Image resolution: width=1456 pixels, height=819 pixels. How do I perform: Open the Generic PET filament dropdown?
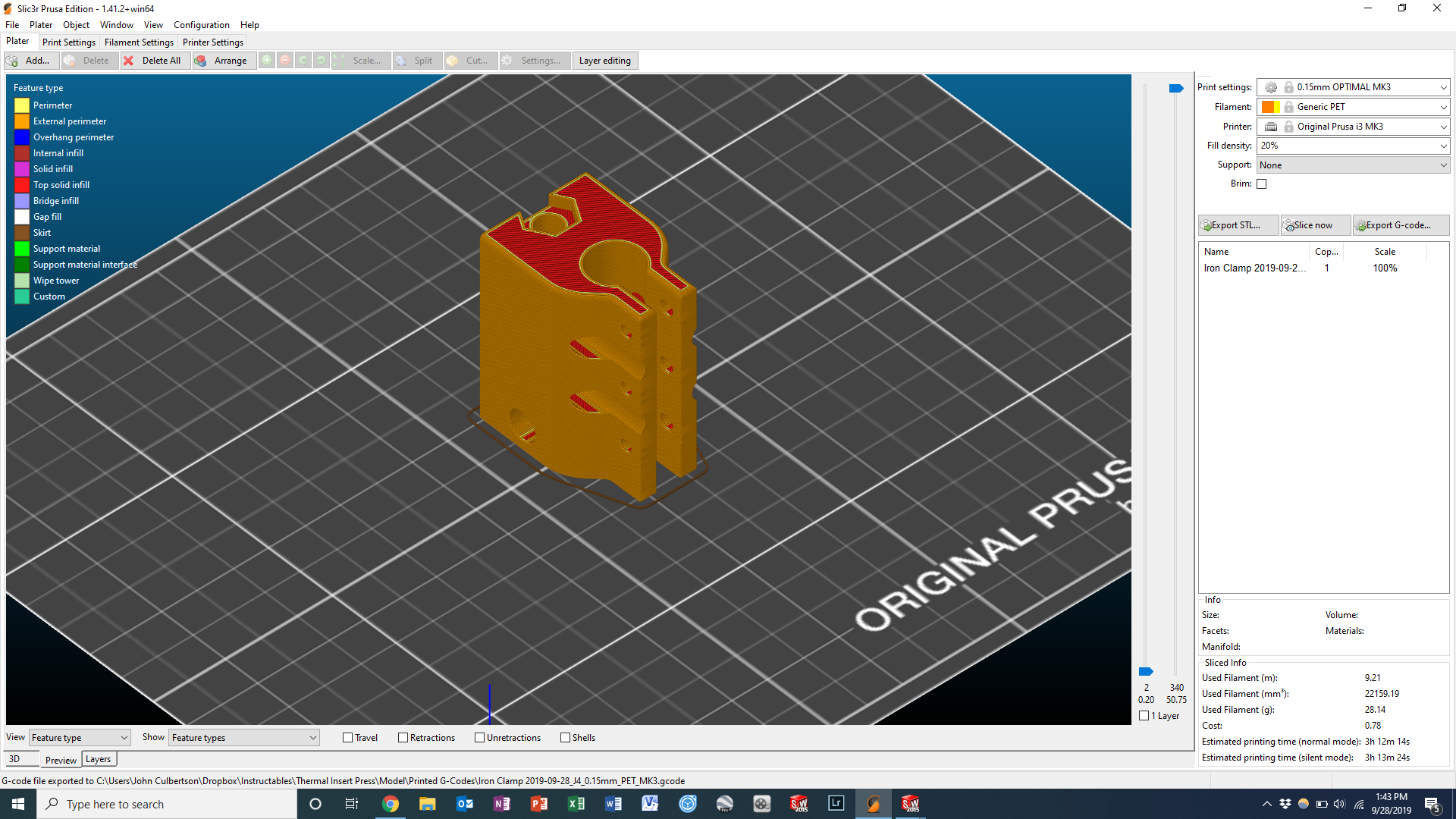pyautogui.click(x=1442, y=106)
